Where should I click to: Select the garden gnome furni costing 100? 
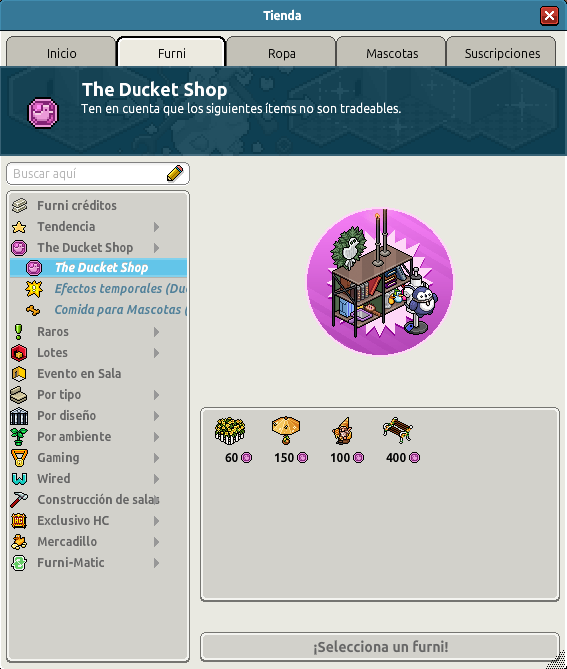[342, 431]
